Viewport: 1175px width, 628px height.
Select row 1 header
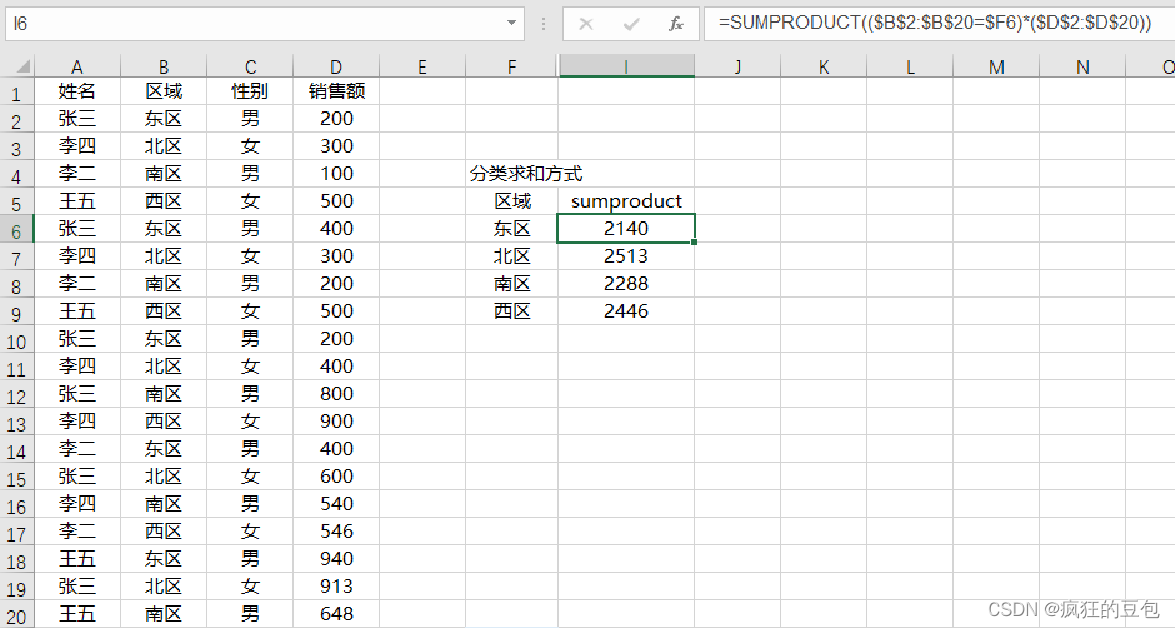click(x=16, y=93)
